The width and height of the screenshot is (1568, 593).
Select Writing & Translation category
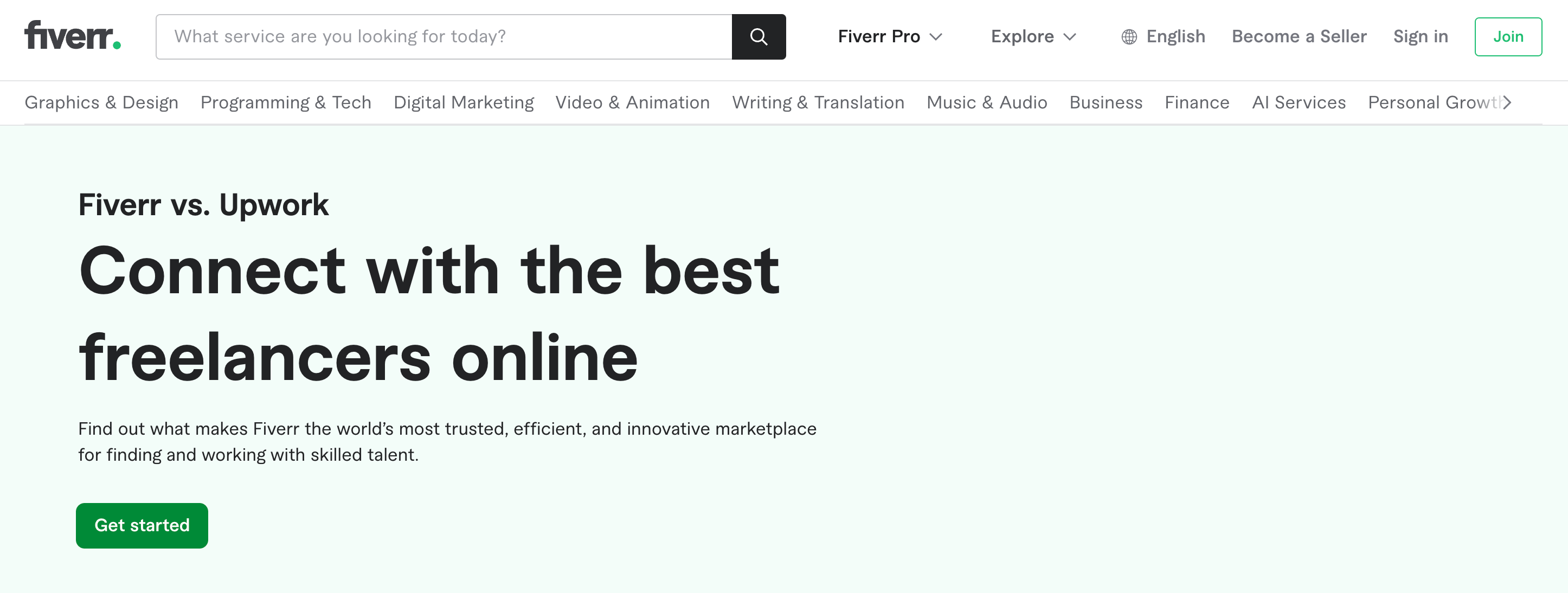[818, 102]
